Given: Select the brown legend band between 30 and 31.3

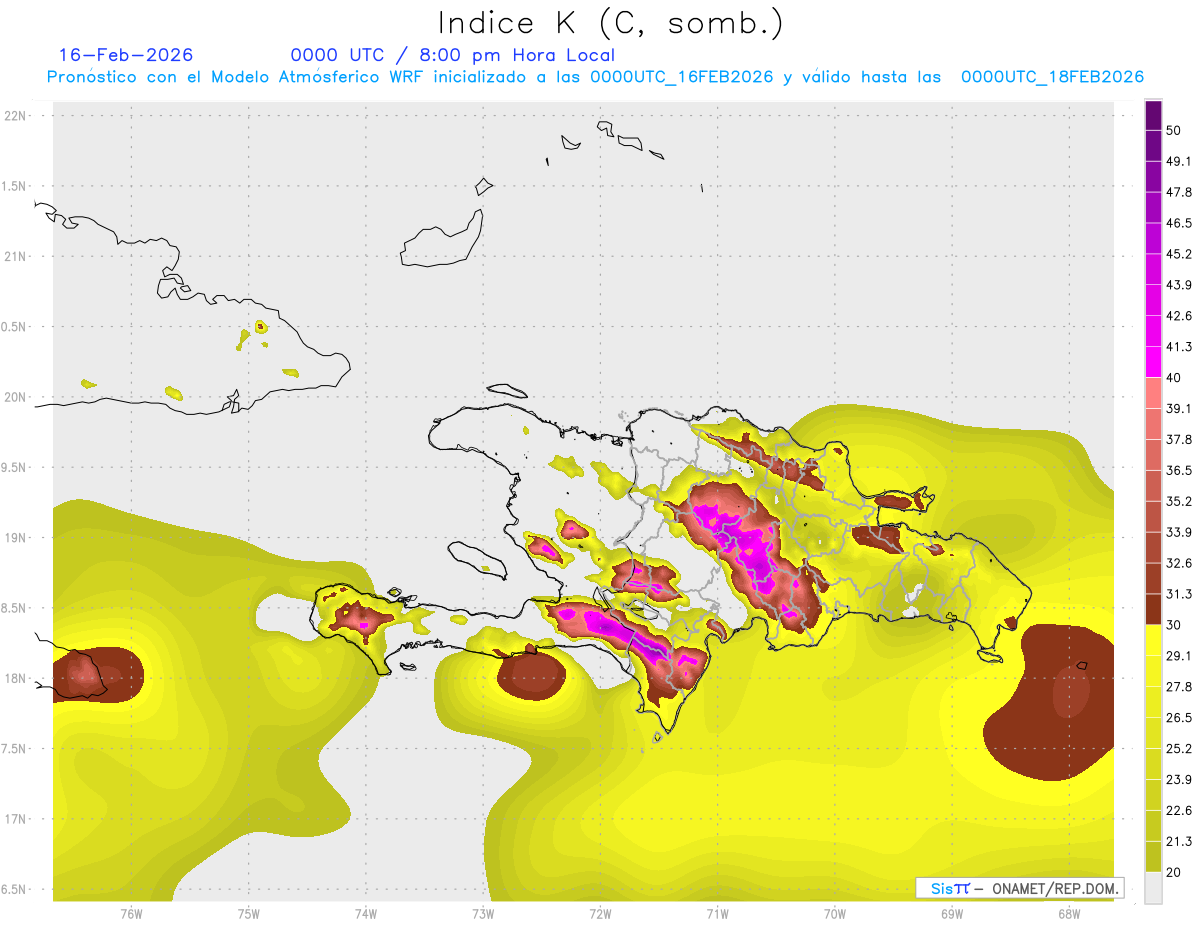Looking at the screenshot, I should point(1153,609).
